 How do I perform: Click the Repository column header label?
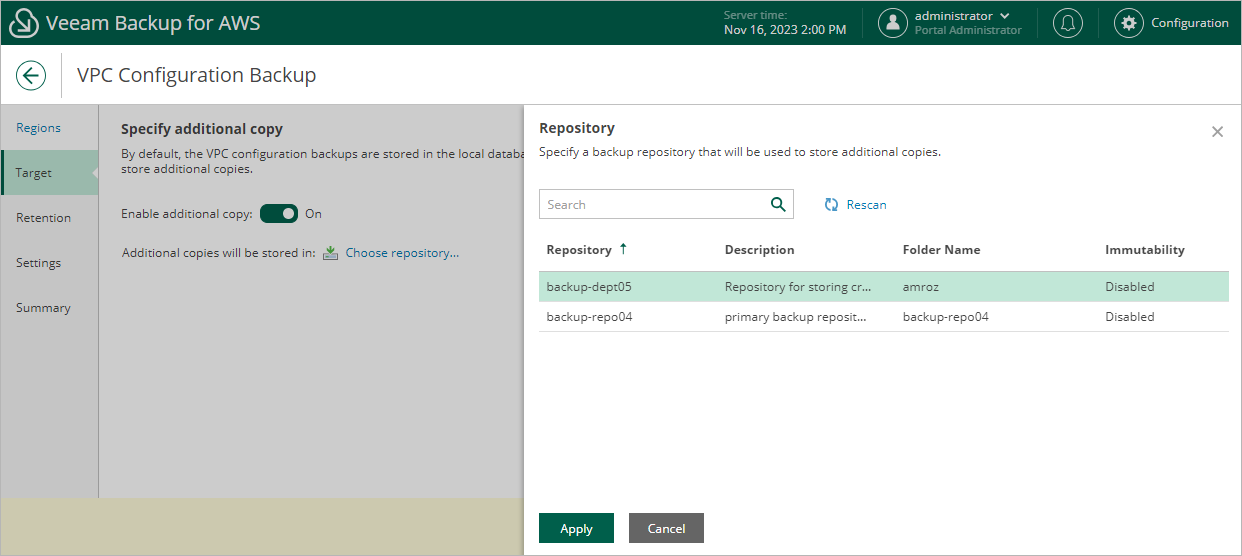coord(578,249)
